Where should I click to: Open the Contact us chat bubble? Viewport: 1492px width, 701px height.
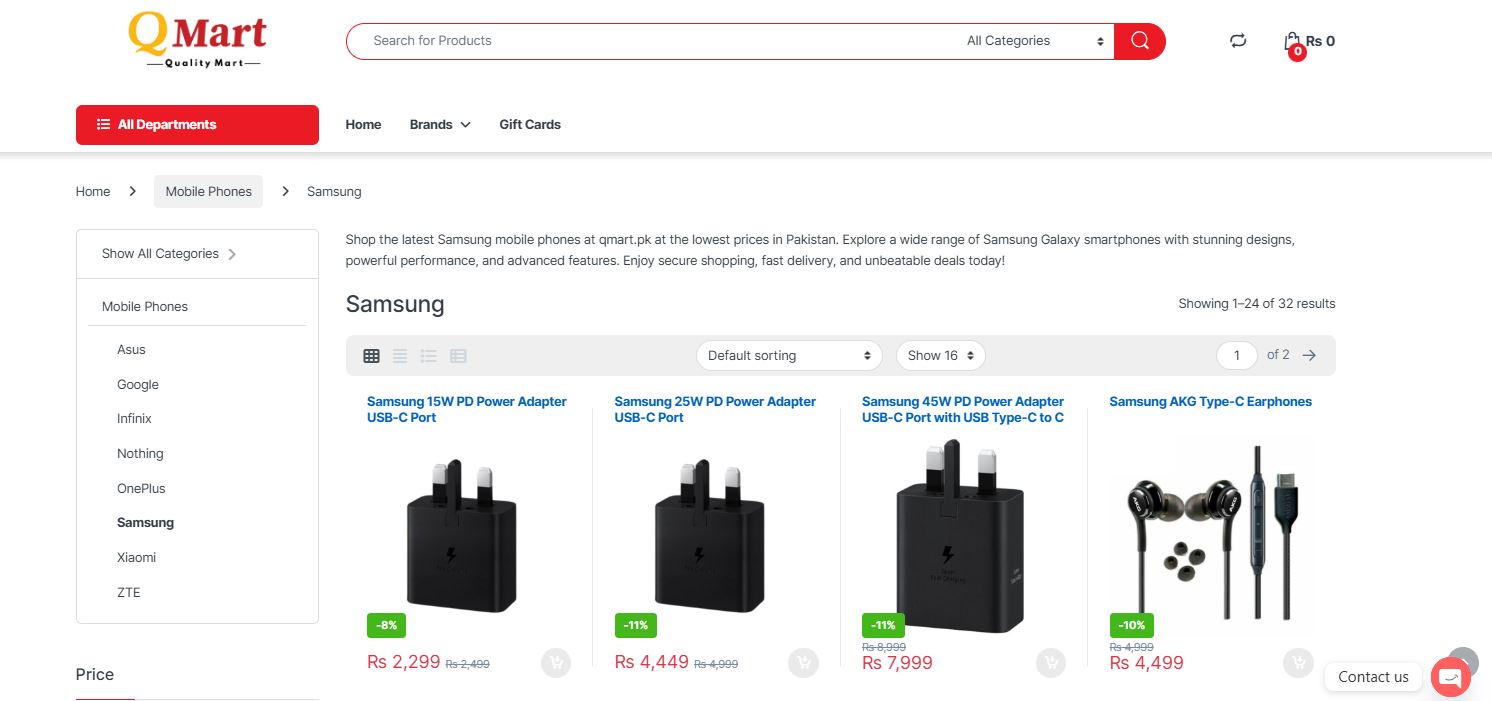pyautogui.click(x=1449, y=677)
